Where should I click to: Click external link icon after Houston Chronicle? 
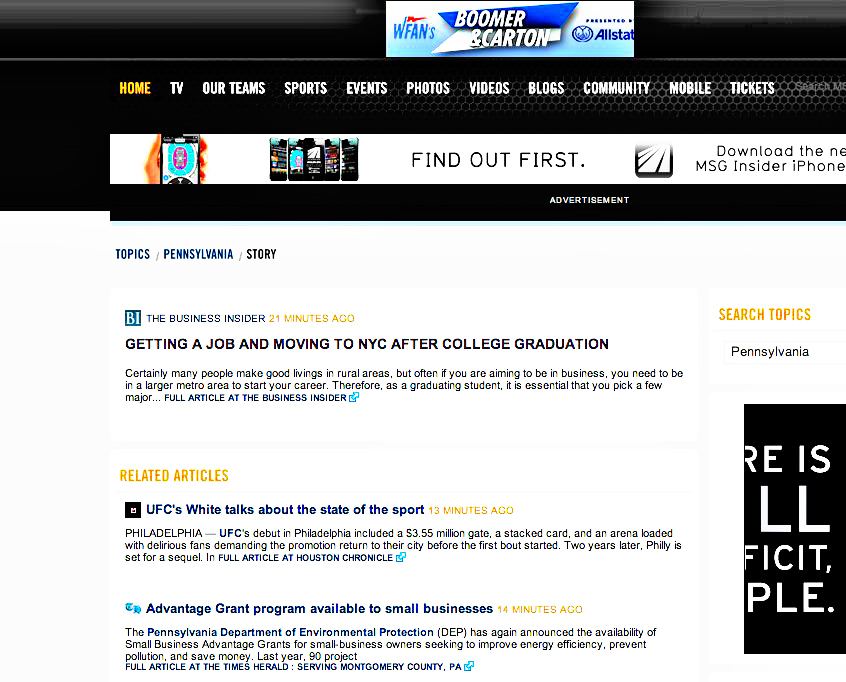coord(400,557)
